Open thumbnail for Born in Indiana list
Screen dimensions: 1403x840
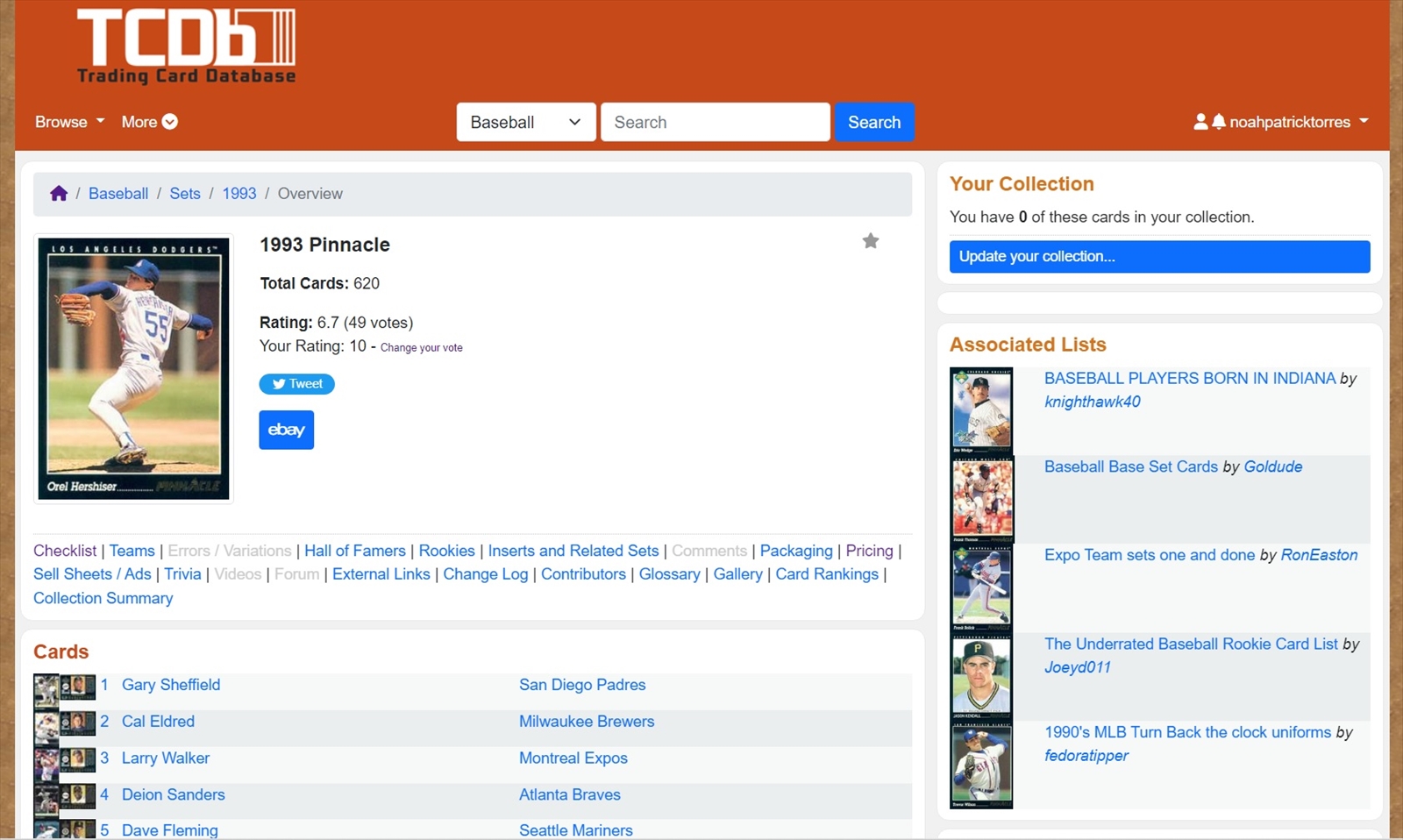pos(981,410)
